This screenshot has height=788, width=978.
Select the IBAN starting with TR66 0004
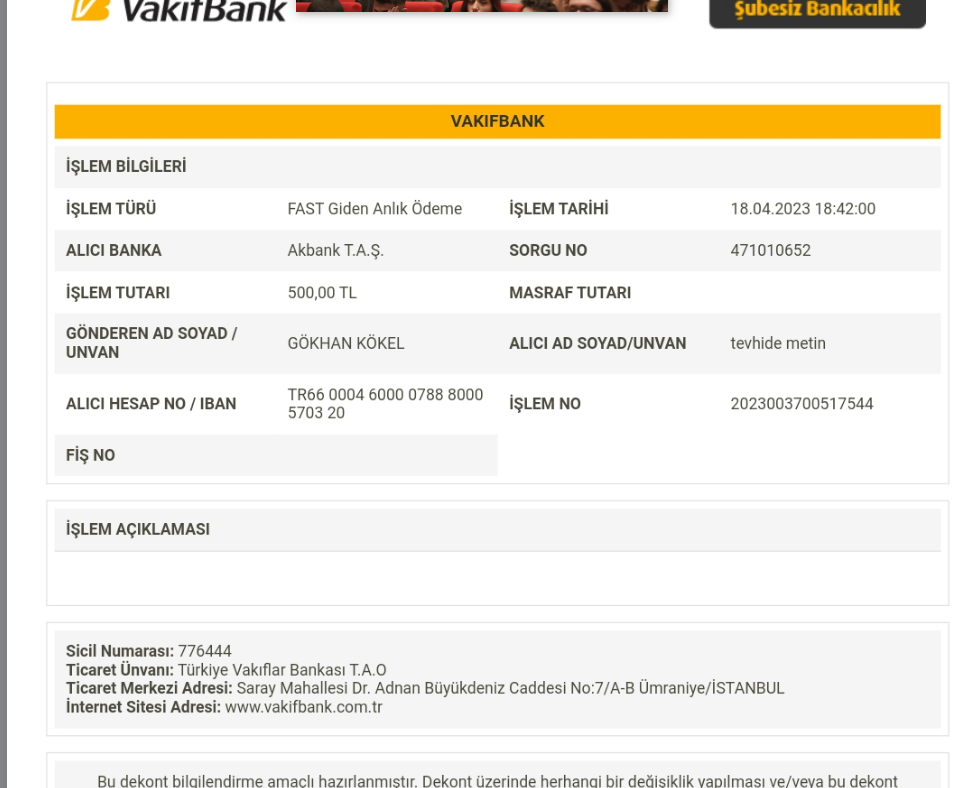385,404
